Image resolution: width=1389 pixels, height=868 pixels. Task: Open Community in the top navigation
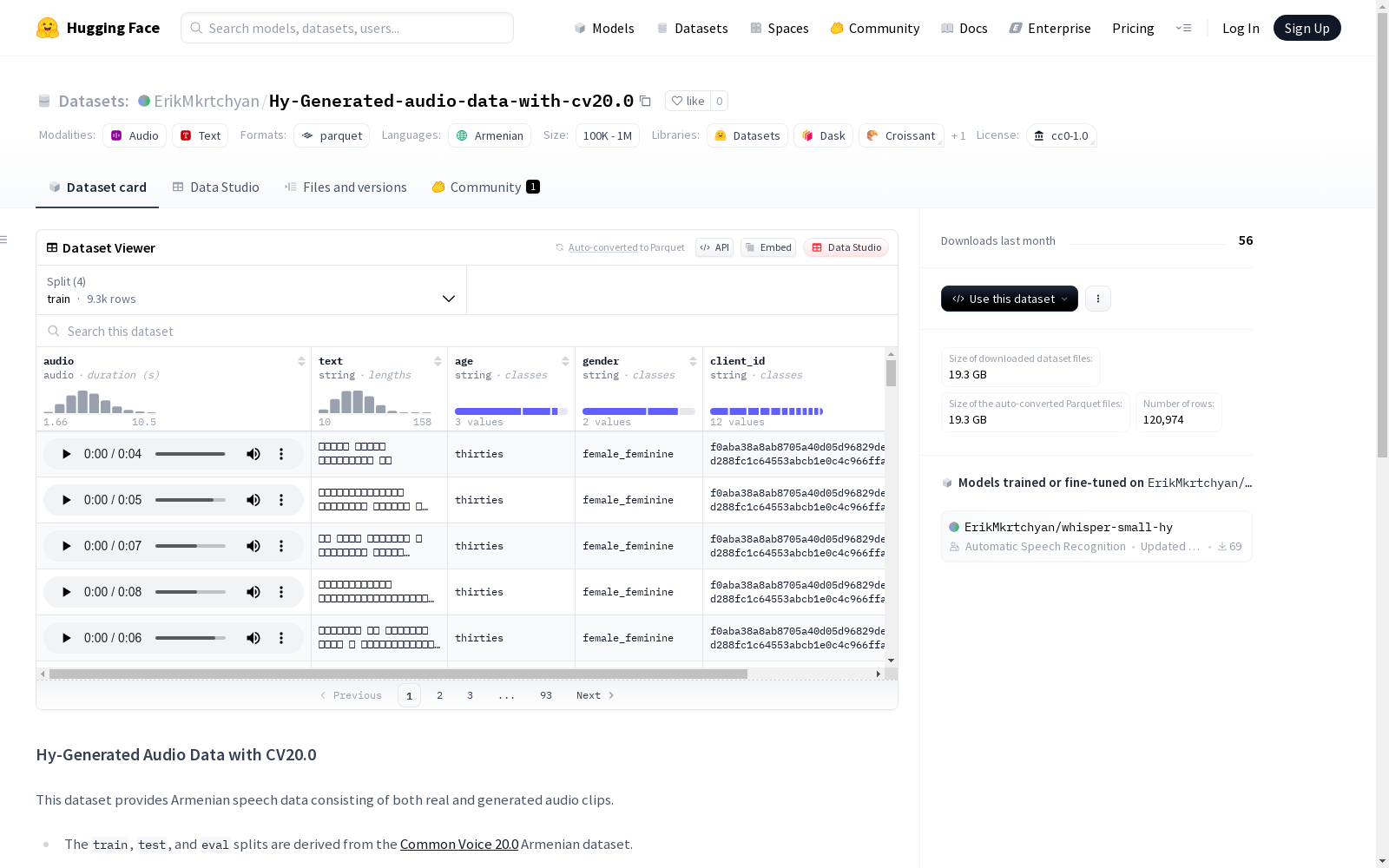pyautogui.click(x=875, y=28)
